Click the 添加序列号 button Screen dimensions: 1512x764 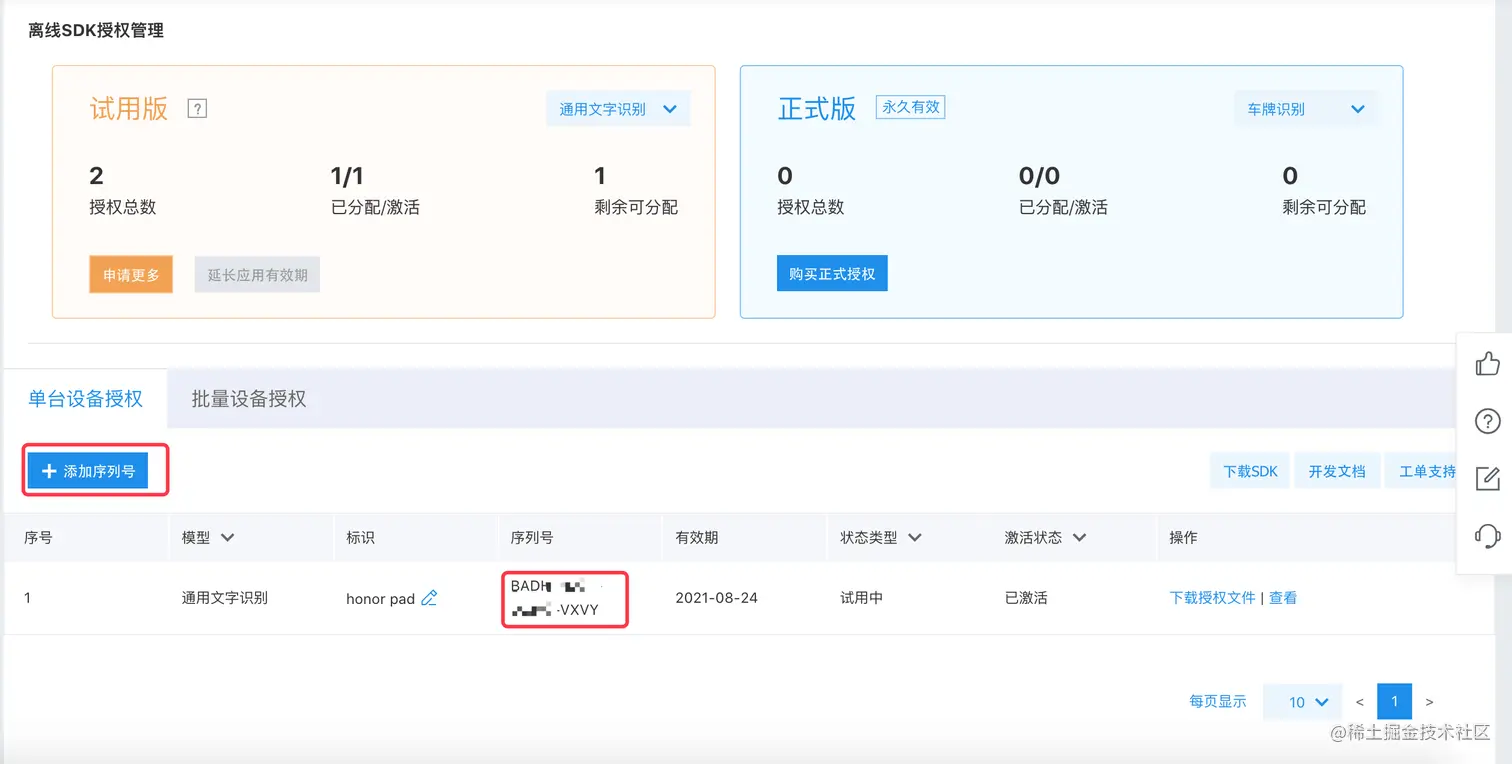(88, 471)
